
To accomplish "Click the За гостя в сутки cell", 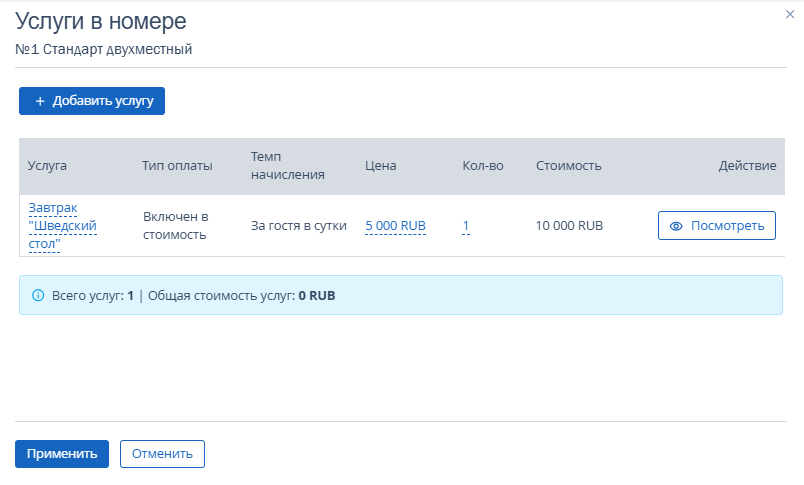I will click(298, 226).
